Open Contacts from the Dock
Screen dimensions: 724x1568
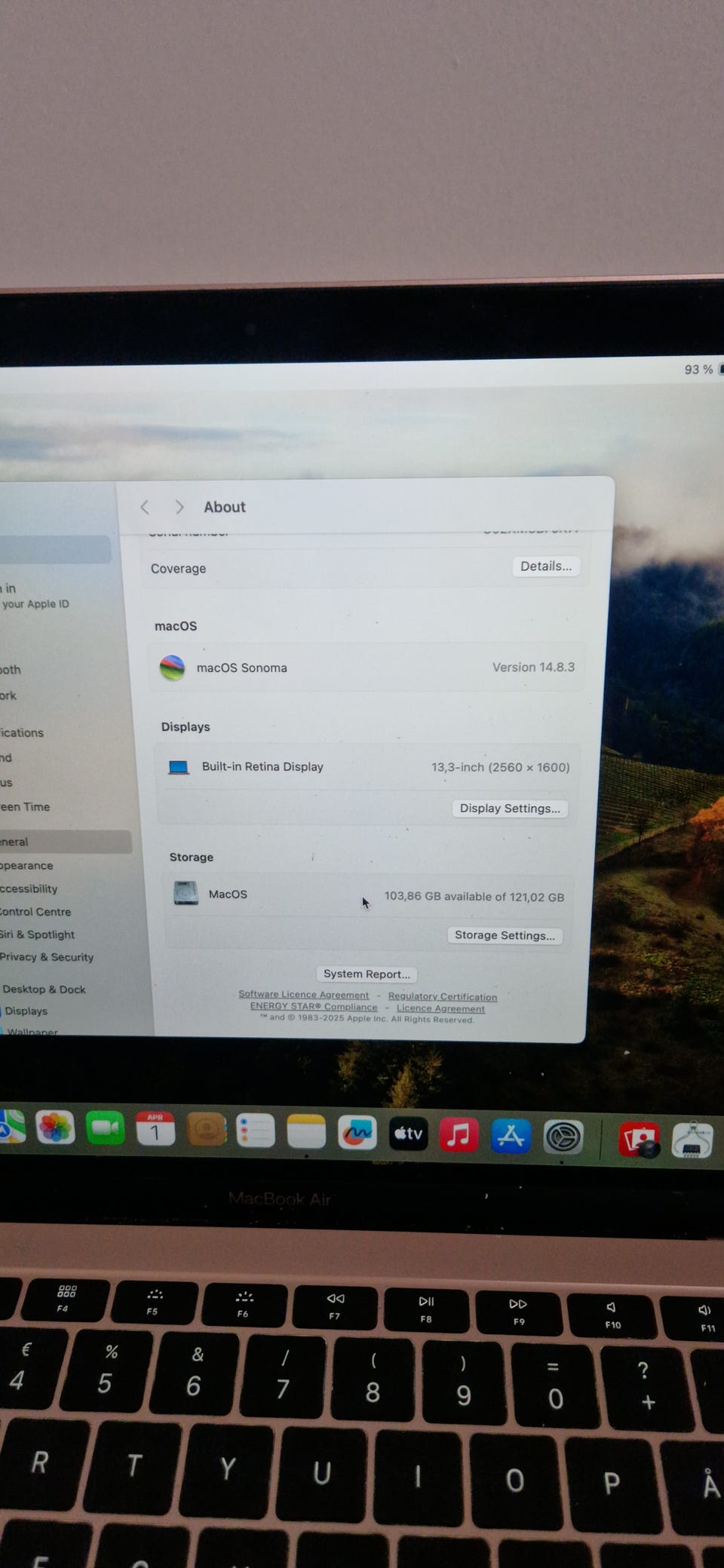[x=206, y=1130]
